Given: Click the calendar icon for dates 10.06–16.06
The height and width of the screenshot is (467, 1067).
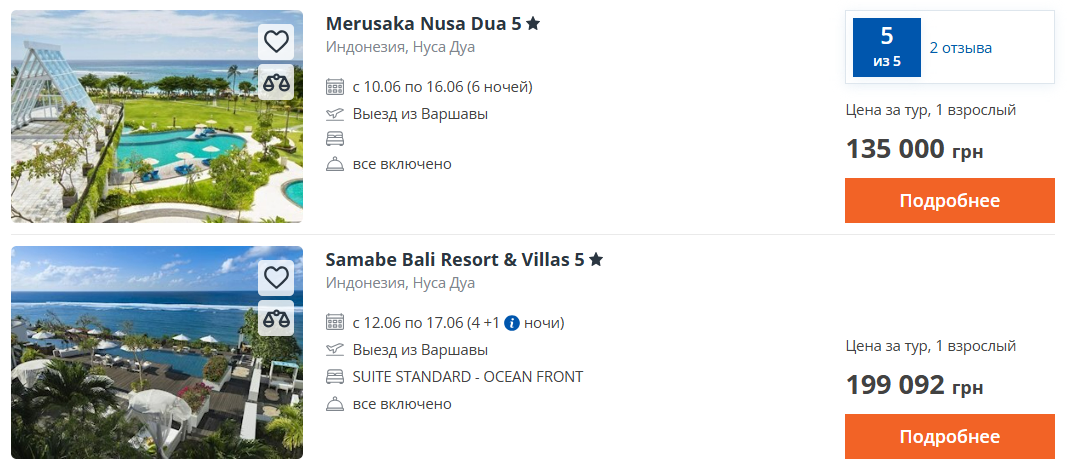Looking at the screenshot, I should coord(335,87).
